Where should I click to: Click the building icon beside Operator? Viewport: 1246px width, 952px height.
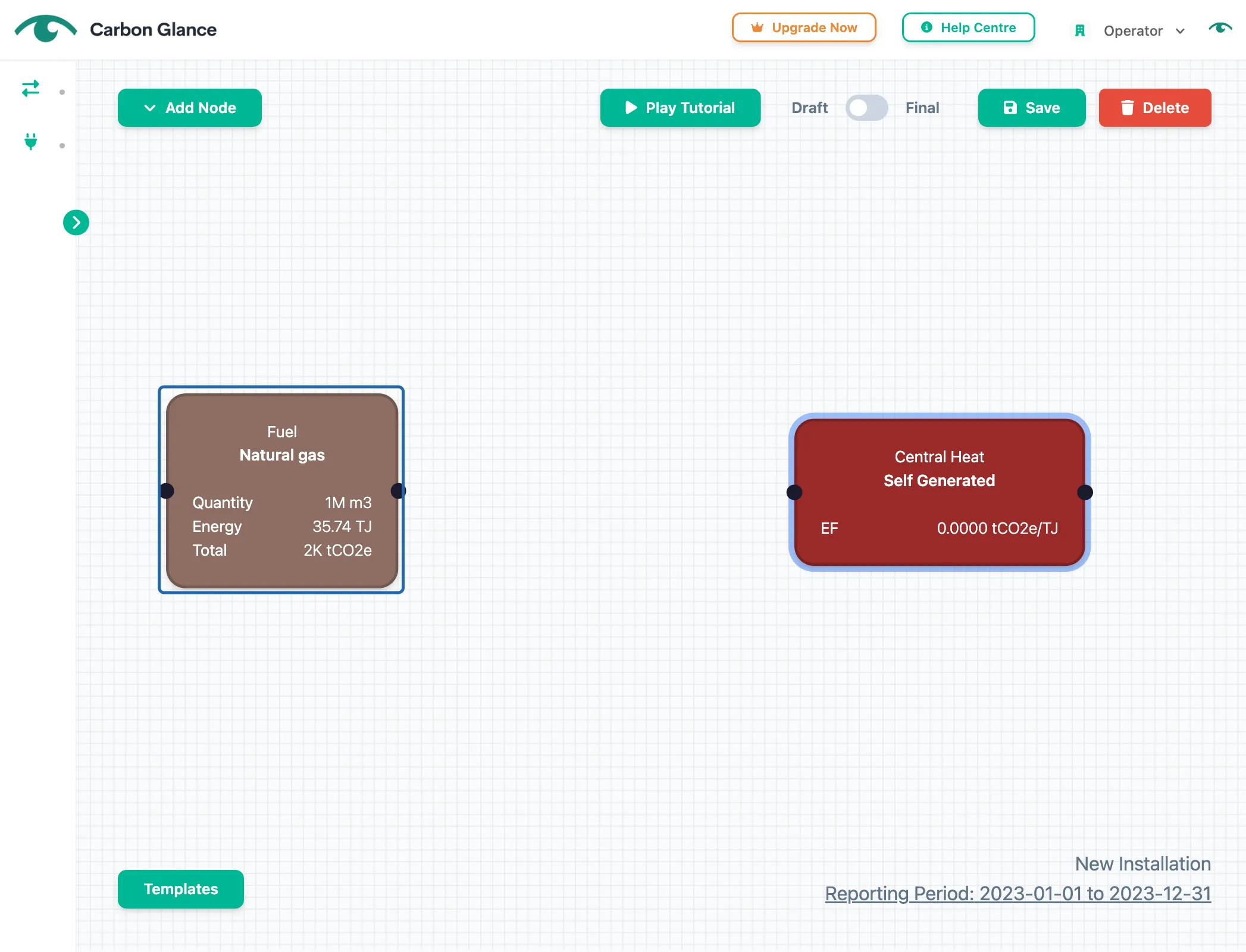coord(1080,30)
